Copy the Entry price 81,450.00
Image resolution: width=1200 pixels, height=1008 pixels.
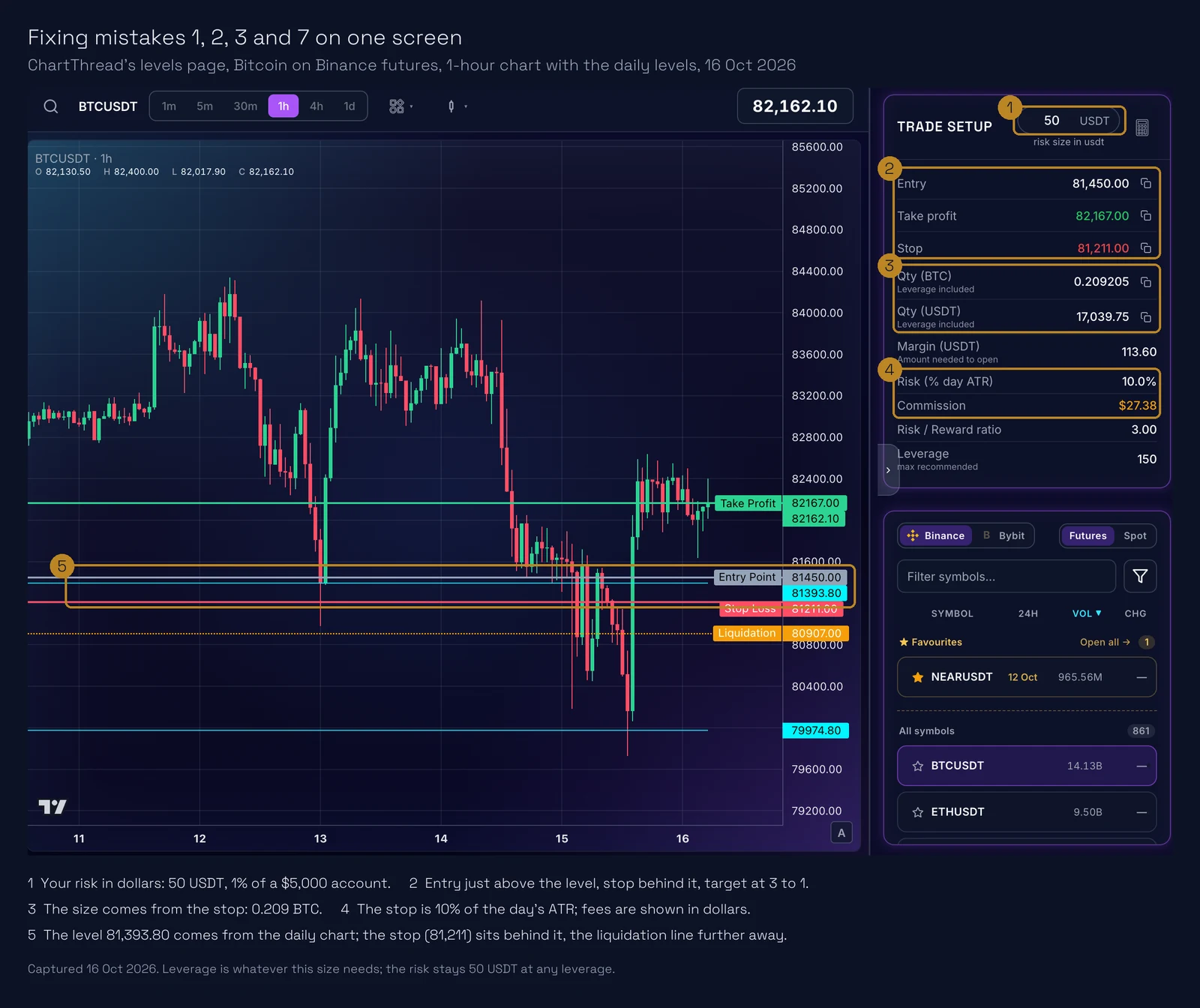[x=1145, y=184]
